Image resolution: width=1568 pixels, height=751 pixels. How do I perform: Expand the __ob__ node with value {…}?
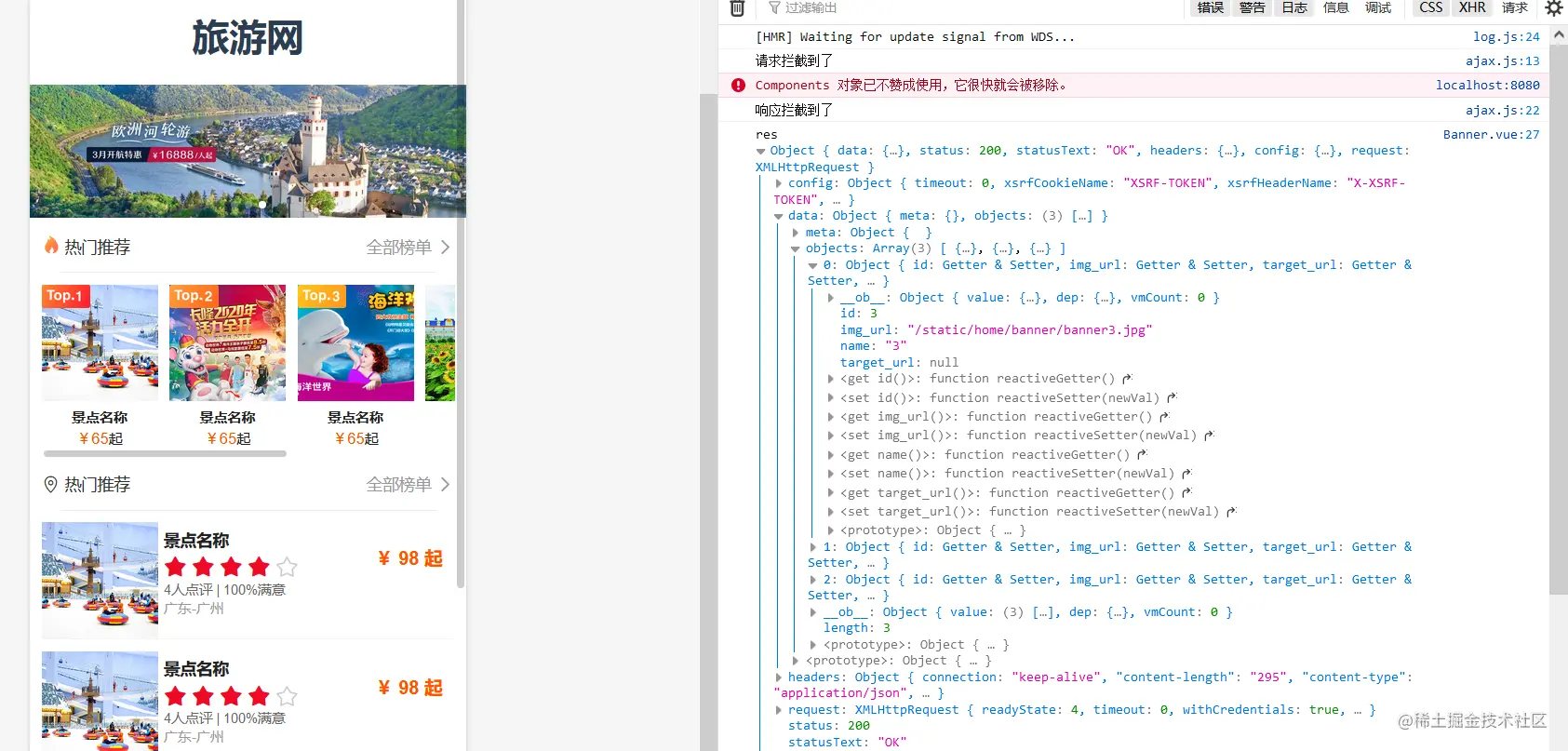pyautogui.click(x=830, y=298)
